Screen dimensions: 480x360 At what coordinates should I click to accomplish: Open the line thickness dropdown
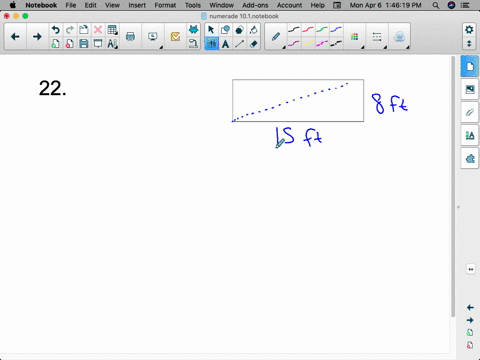click(377, 37)
